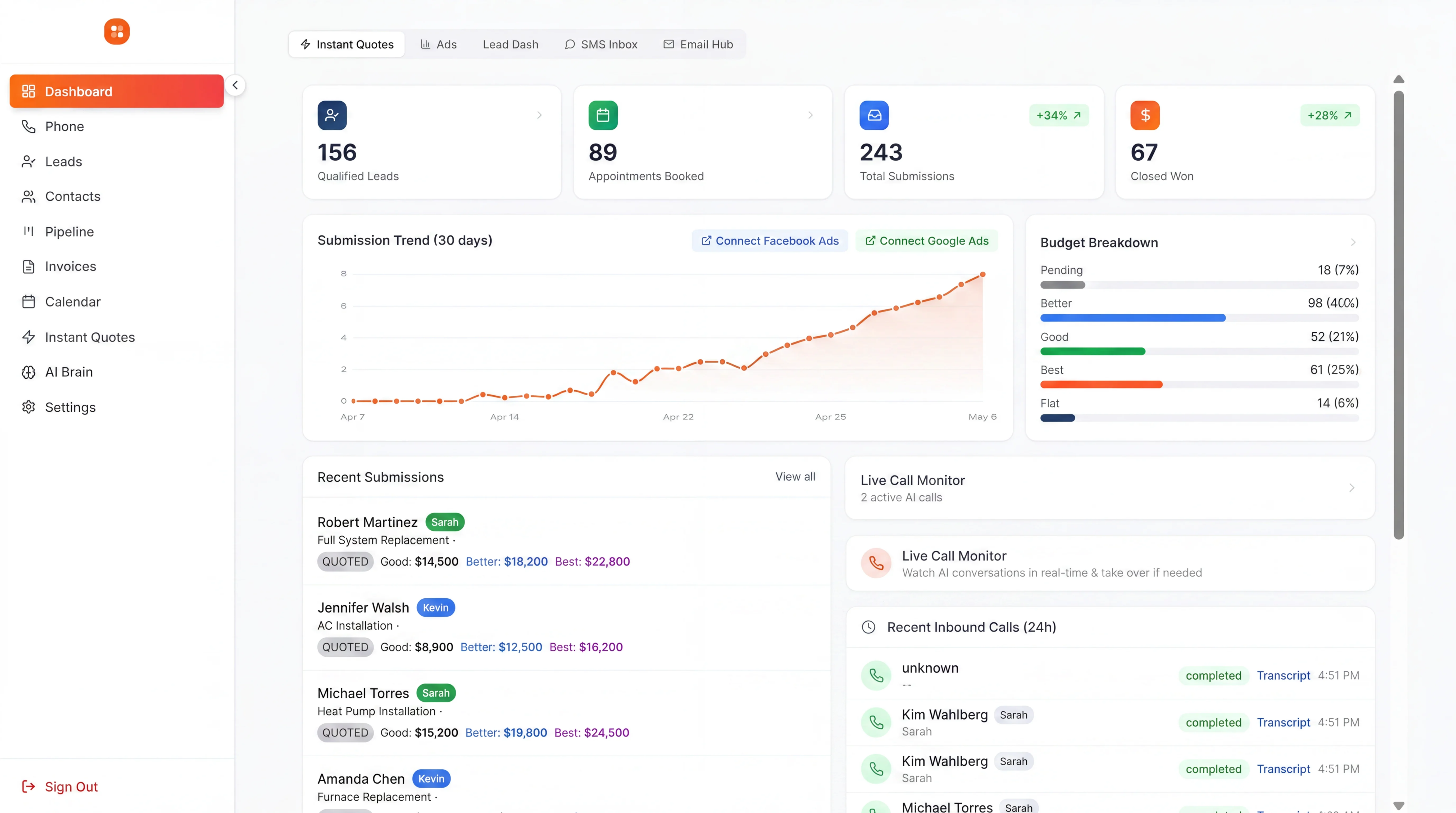Switch to the SMS Inbox tab
Image resolution: width=1456 pixels, height=813 pixels.
[x=601, y=44]
